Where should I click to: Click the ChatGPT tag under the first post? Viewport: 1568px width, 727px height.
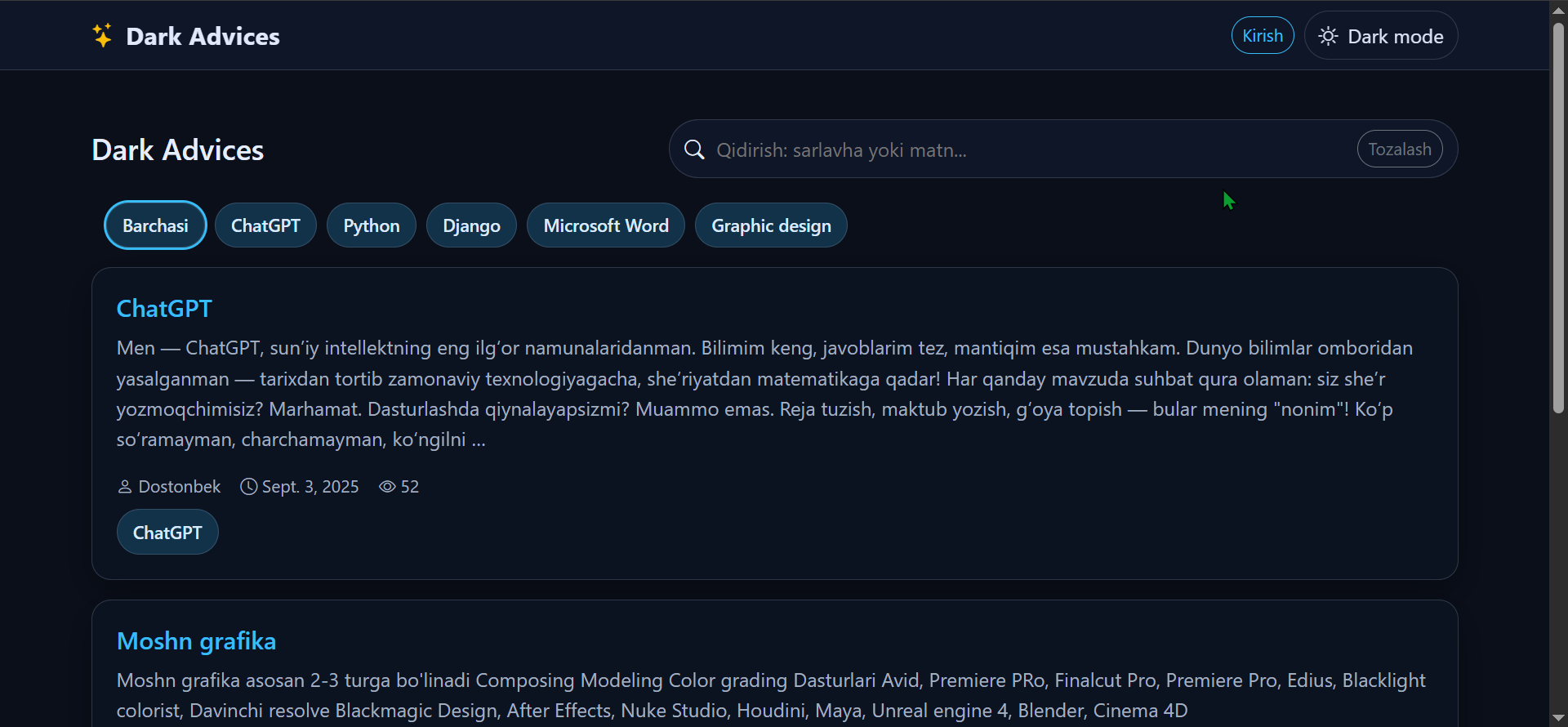point(167,533)
